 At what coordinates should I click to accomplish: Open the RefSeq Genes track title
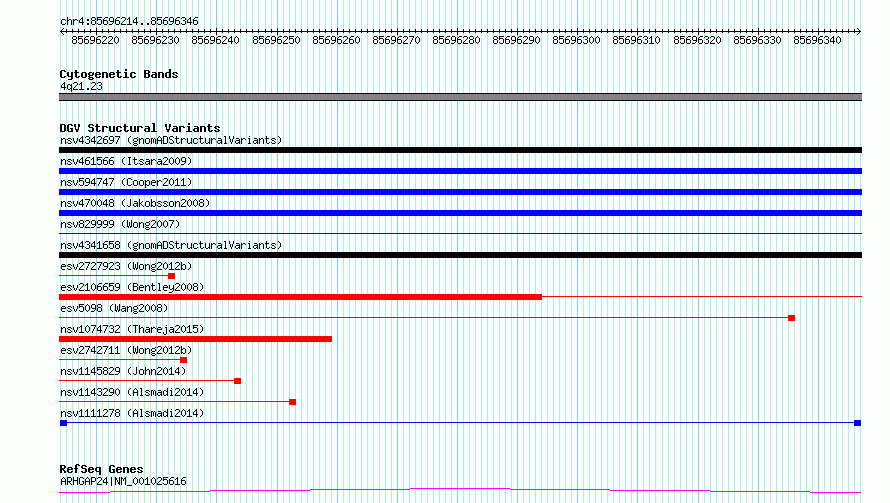click(102, 470)
